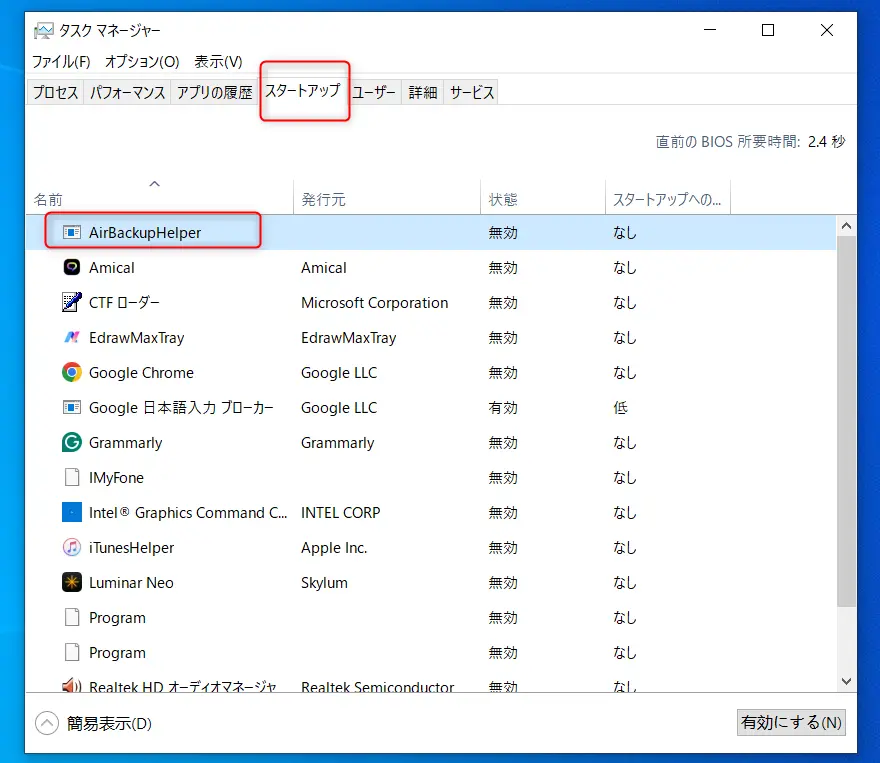
Task: Click the scrollbar up arrow
Action: tap(846, 226)
